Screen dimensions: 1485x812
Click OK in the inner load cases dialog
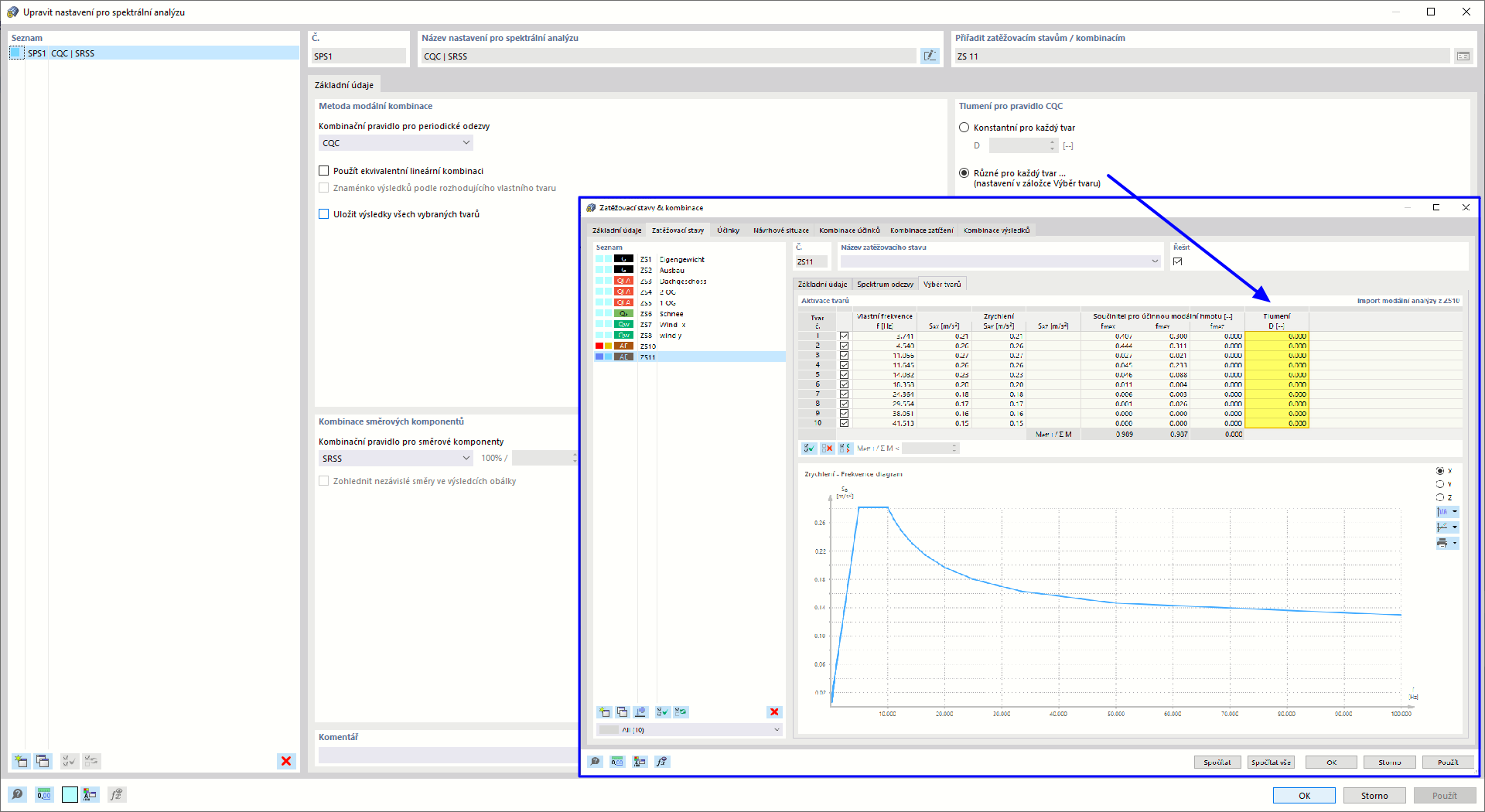click(1331, 763)
